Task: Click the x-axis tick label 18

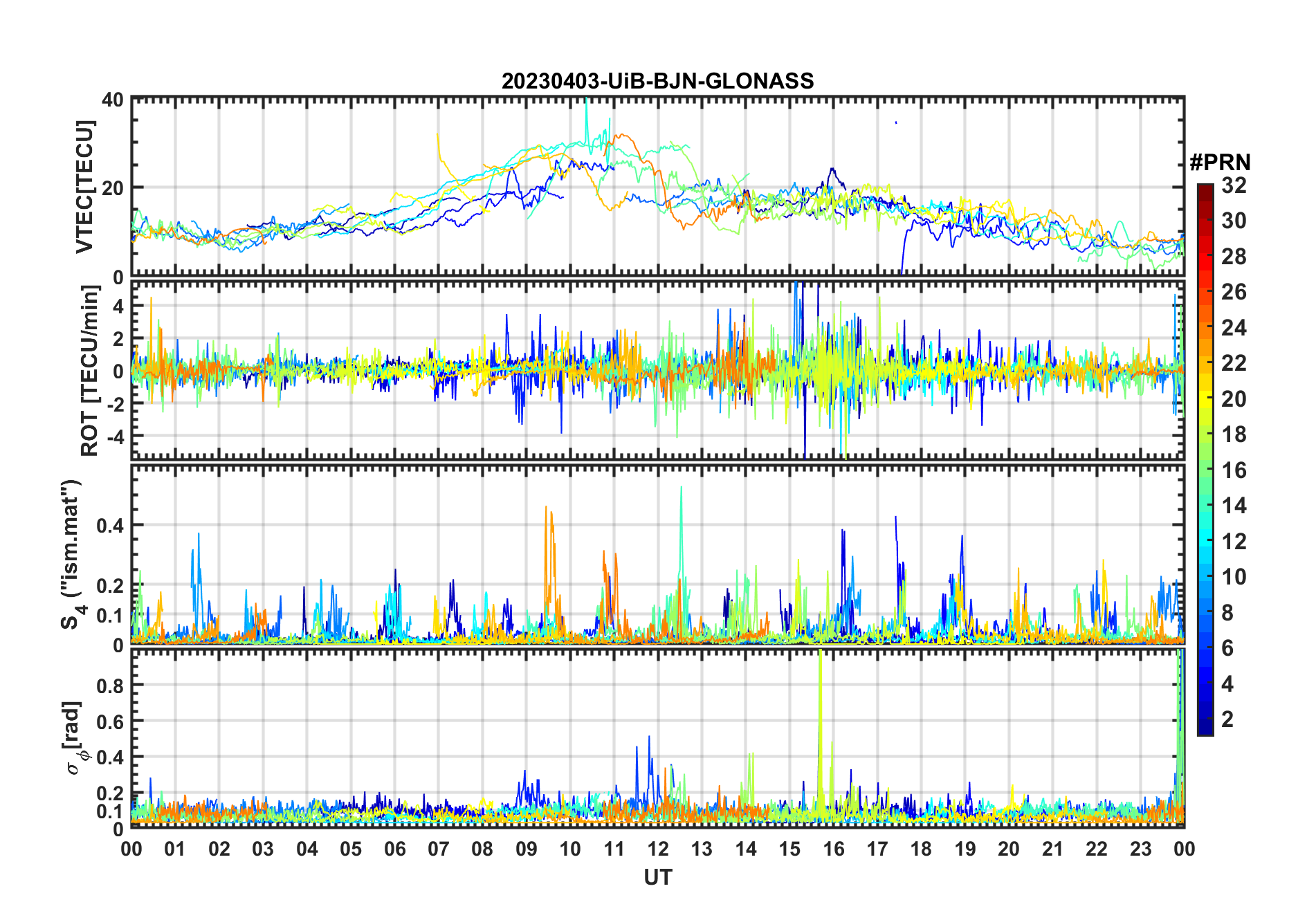Action: click(921, 849)
